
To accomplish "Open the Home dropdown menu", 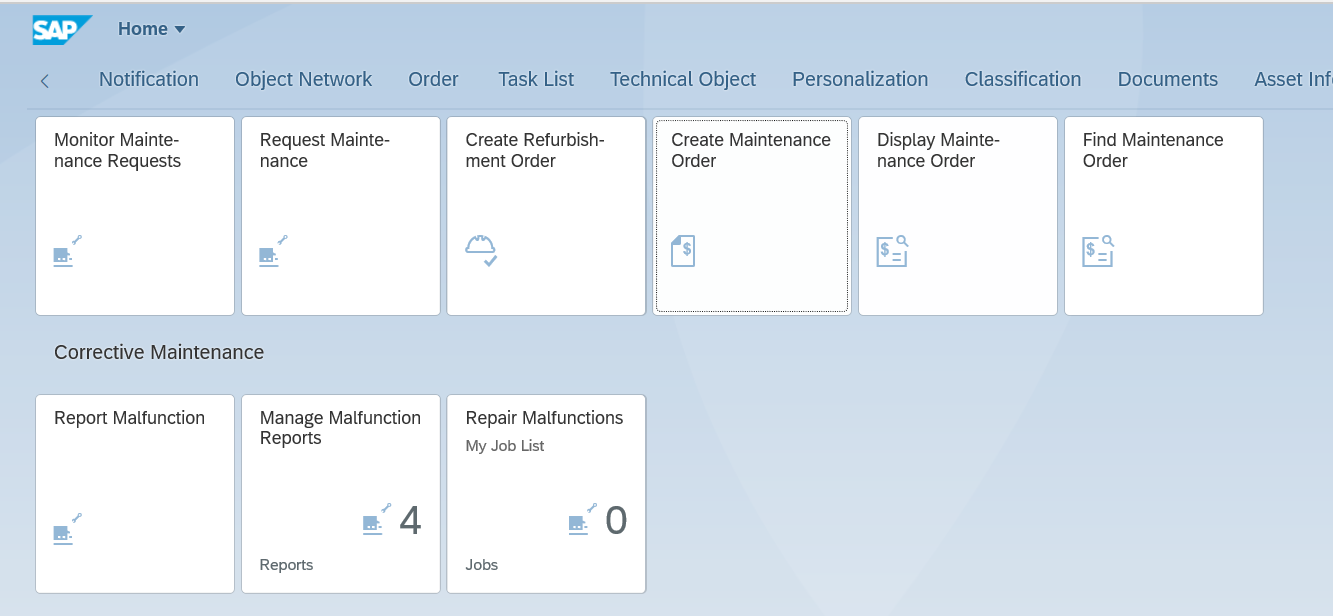I will 152,30.
